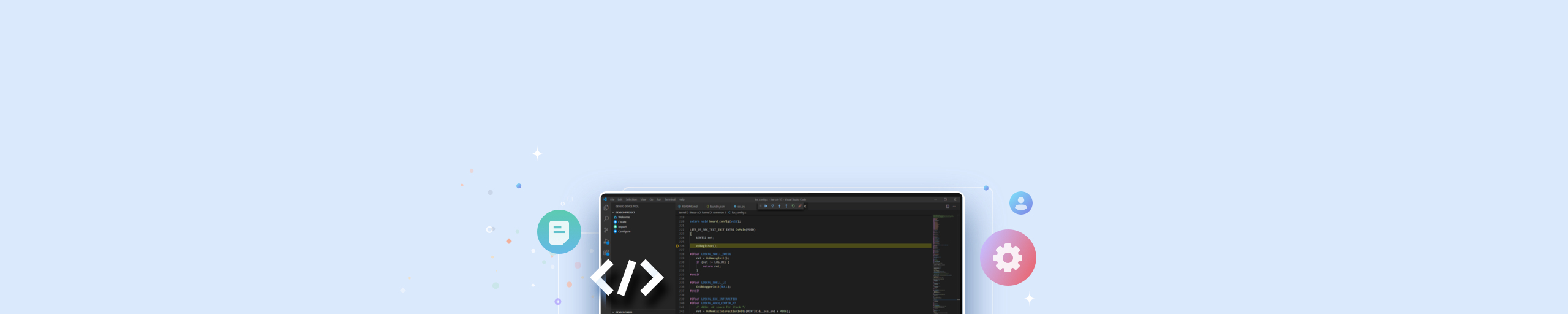Open the Source Control activity bar icon
Viewport: 1568px width, 314px height.
[x=606, y=230]
